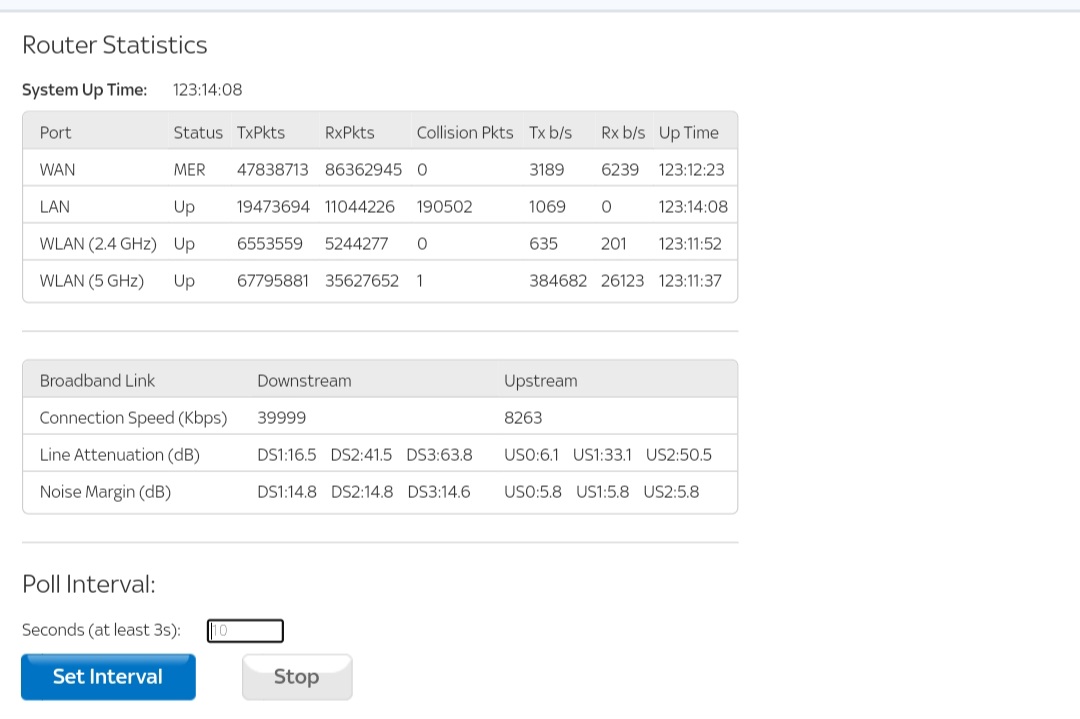Select WAN Rx rate 6239
This screenshot has height=719, width=1080.
[620, 169]
